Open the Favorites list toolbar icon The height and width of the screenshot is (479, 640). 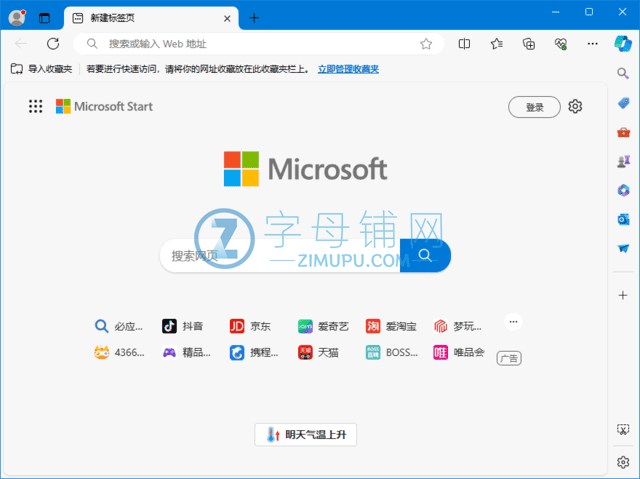click(497, 44)
